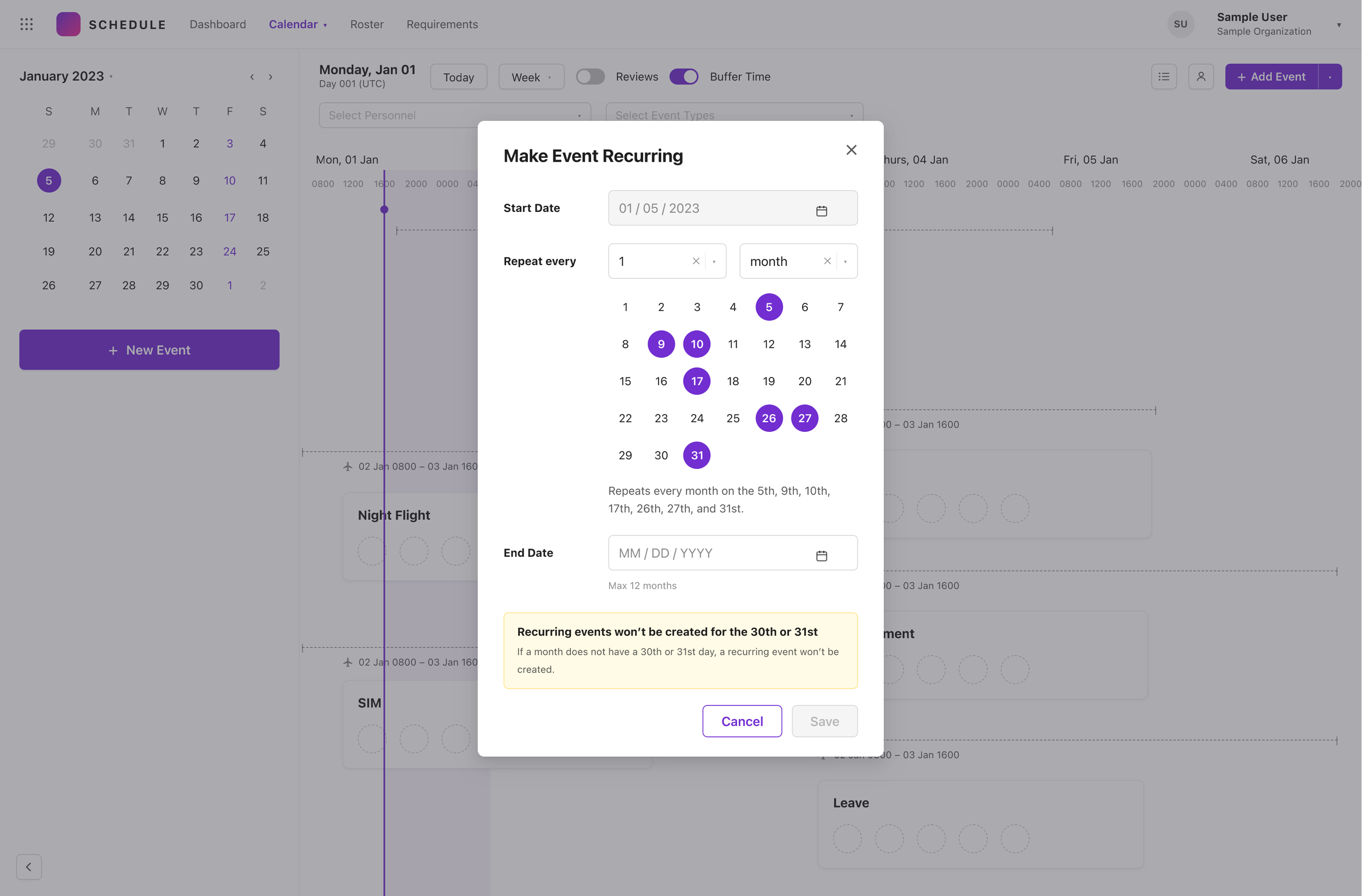Close the Make Event Recurring dialog

pos(851,150)
